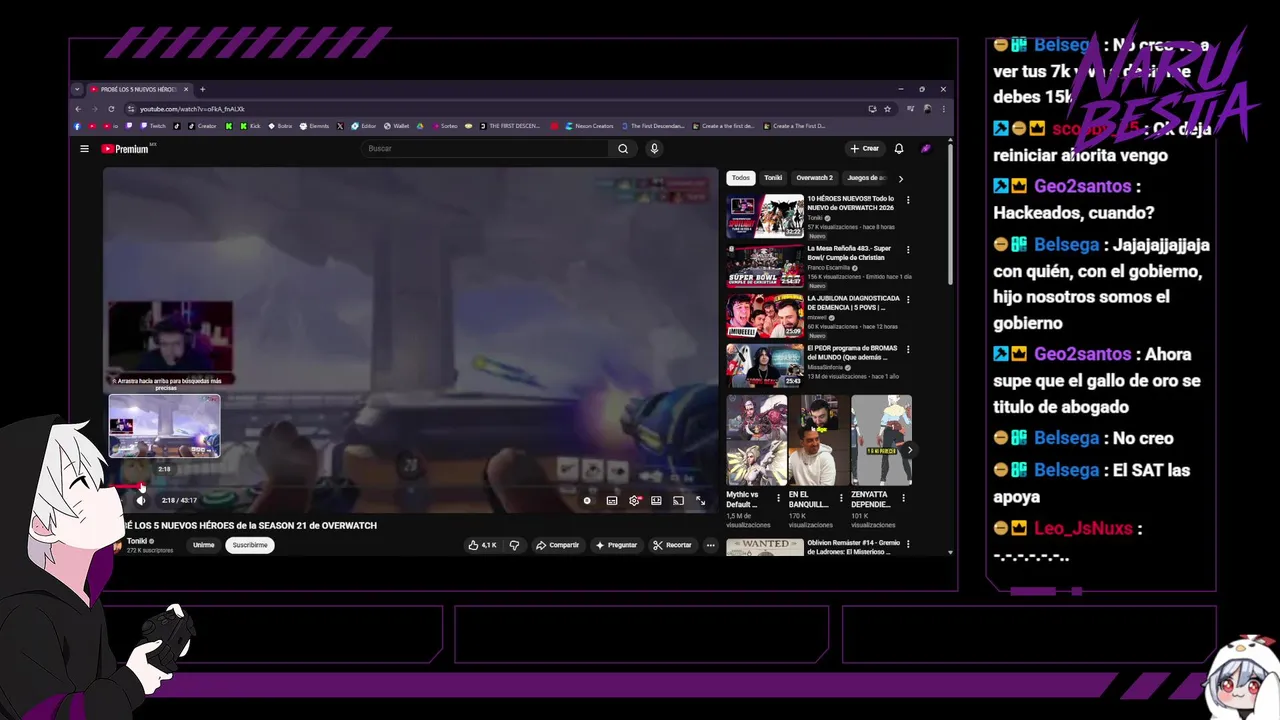Screen dimensions: 1280x720
Task: Go back in browser history
Action: (x=78, y=109)
